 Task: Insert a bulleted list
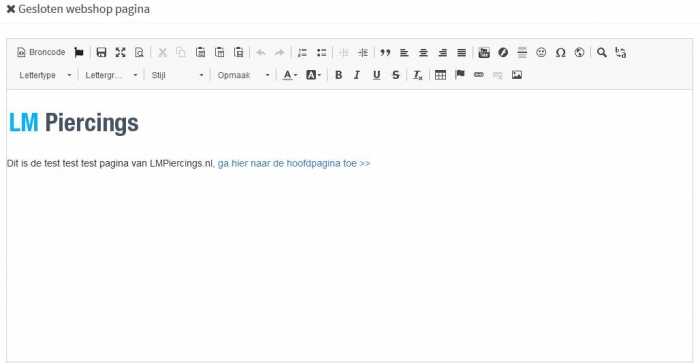pos(321,53)
